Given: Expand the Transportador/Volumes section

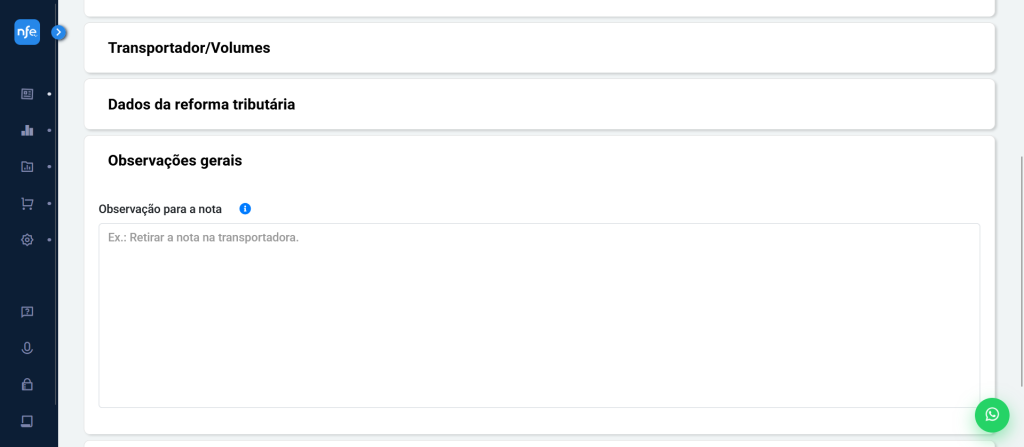Looking at the screenshot, I should click(x=539, y=48).
